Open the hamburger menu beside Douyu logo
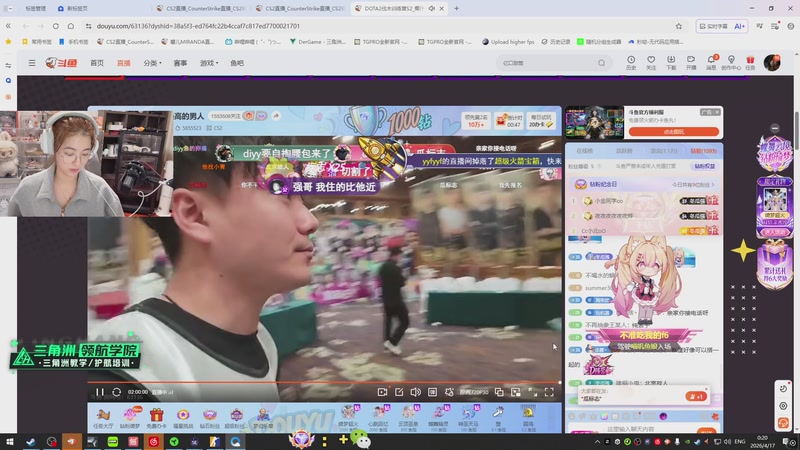The width and height of the screenshot is (800, 450). click(x=32, y=63)
